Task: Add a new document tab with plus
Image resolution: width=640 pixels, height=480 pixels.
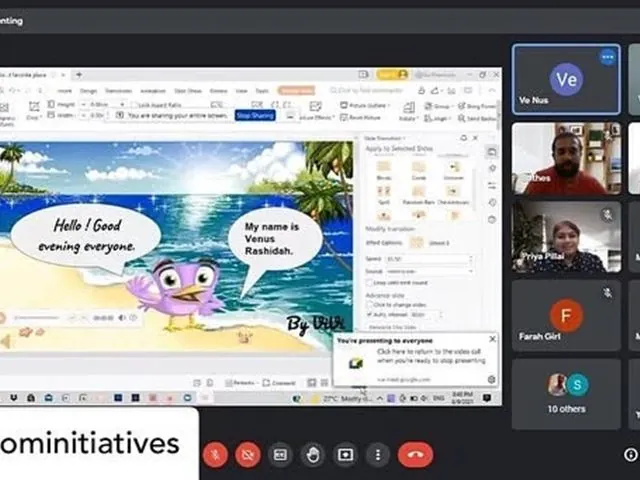Action: [79, 75]
